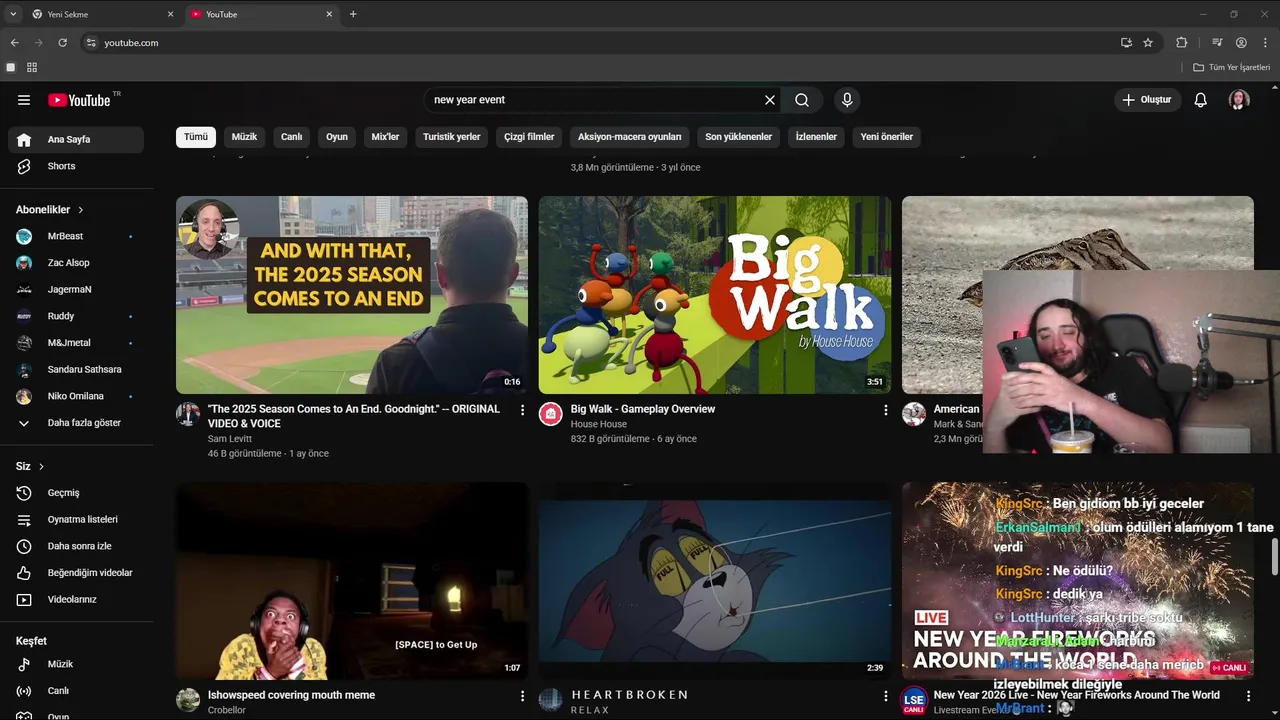The height and width of the screenshot is (720, 1280).
Task: Open Ruddy channel in subscriptions
Action: [x=76, y=316]
